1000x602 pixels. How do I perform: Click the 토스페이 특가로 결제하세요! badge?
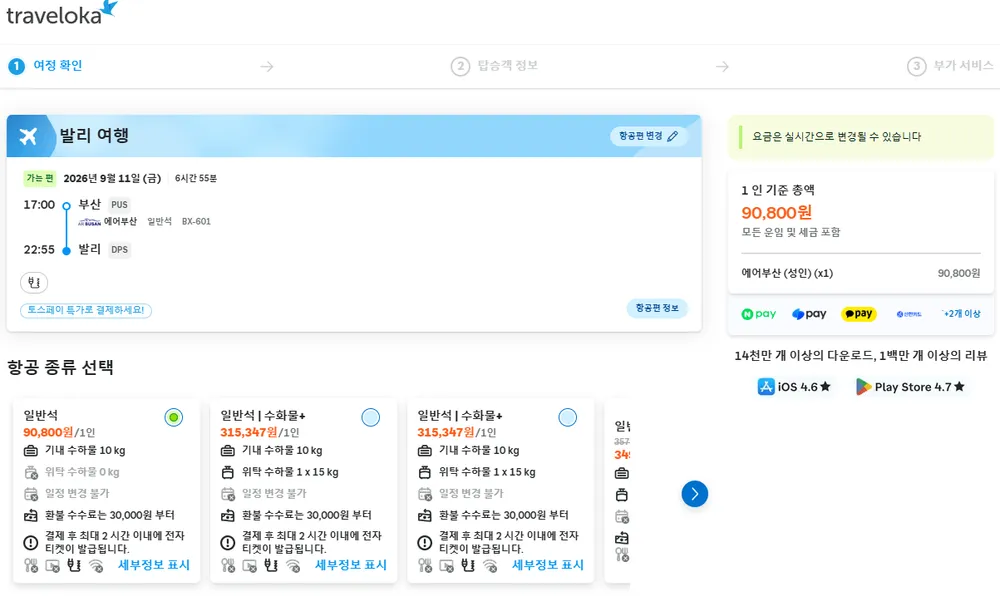86,310
